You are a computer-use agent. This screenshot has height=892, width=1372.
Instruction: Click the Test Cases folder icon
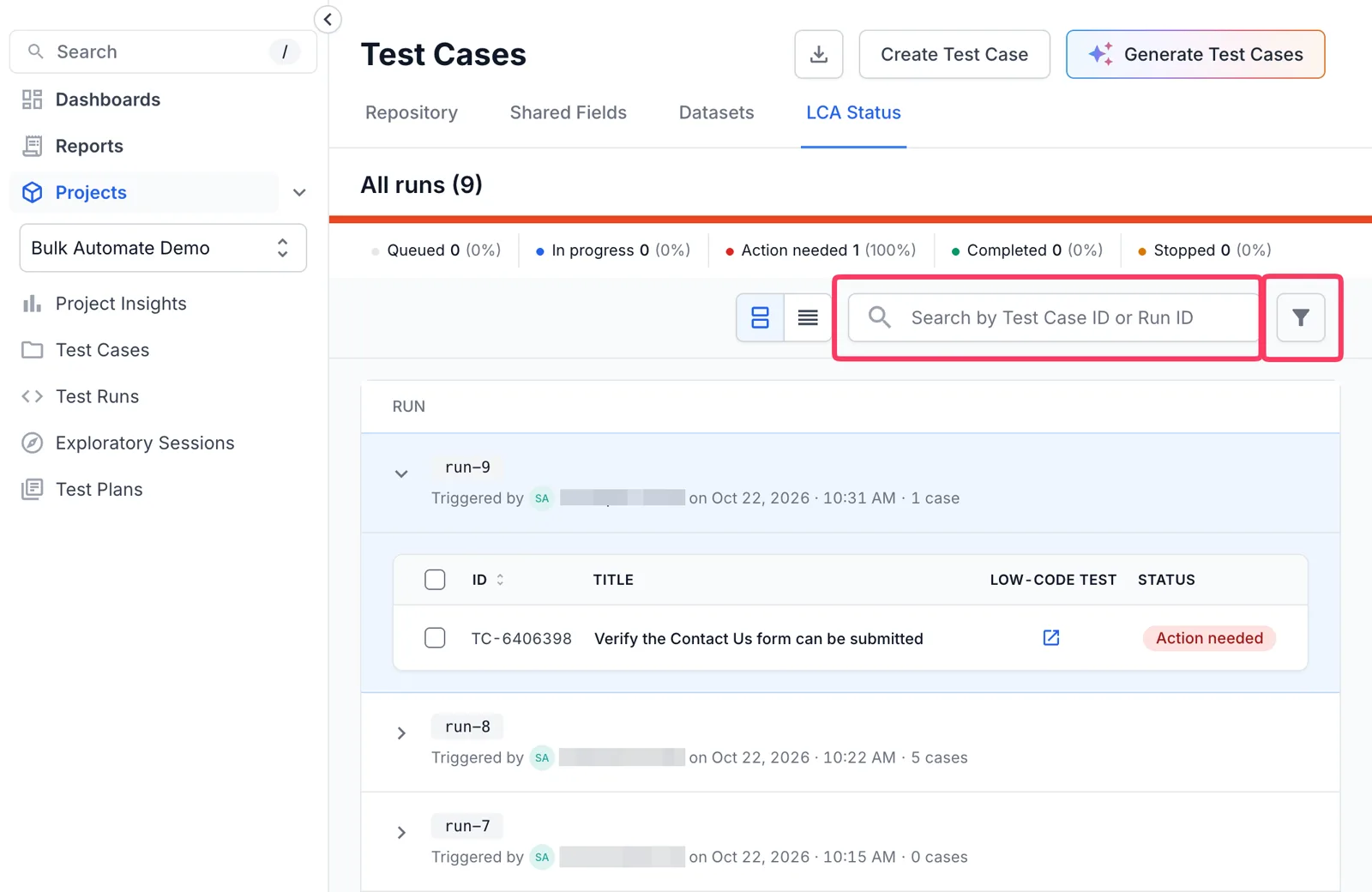[x=33, y=350]
